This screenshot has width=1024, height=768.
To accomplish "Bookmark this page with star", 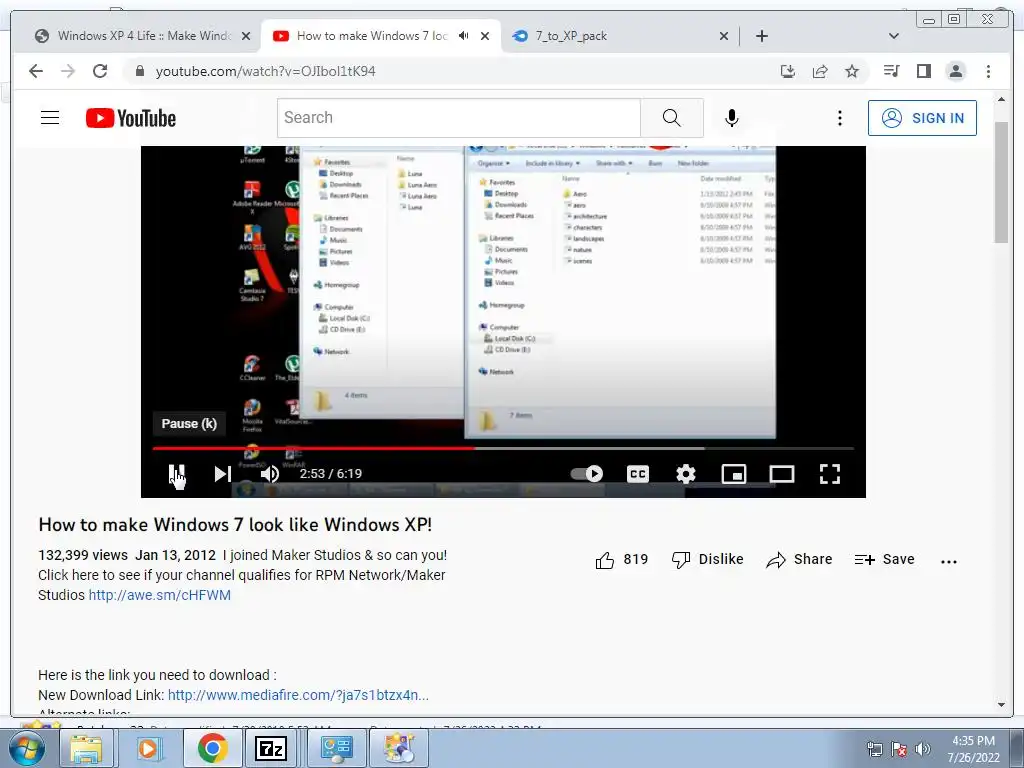I will coord(852,71).
